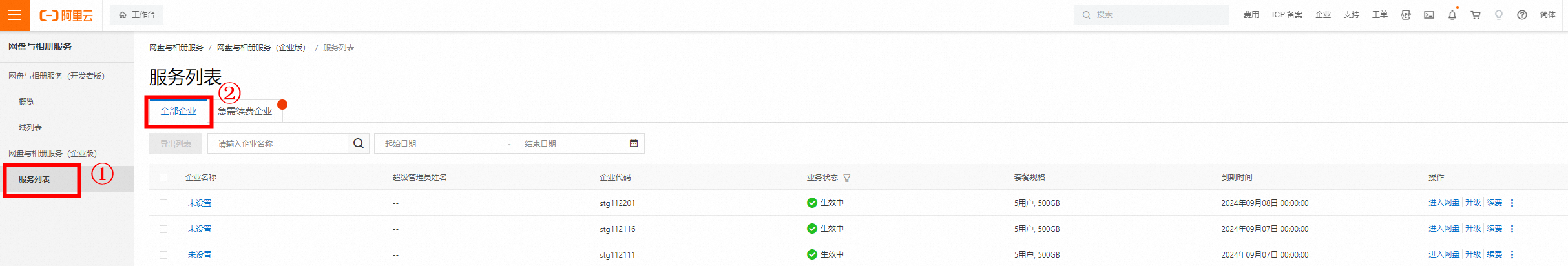Open Cloud Shell terminal icon
Image resolution: width=1568 pixels, height=266 pixels.
(x=1428, y=15)
